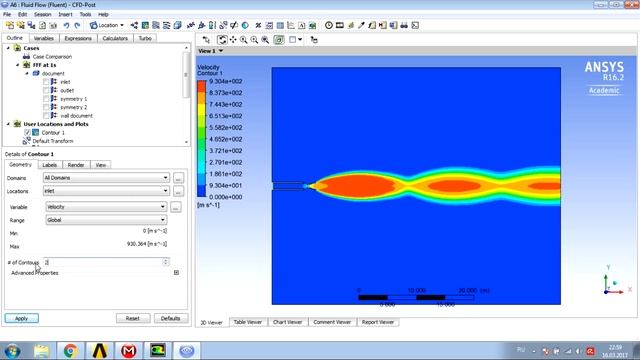Open the Animation film icon
This screenshot has height=360, width=640.
coord(340,25)
